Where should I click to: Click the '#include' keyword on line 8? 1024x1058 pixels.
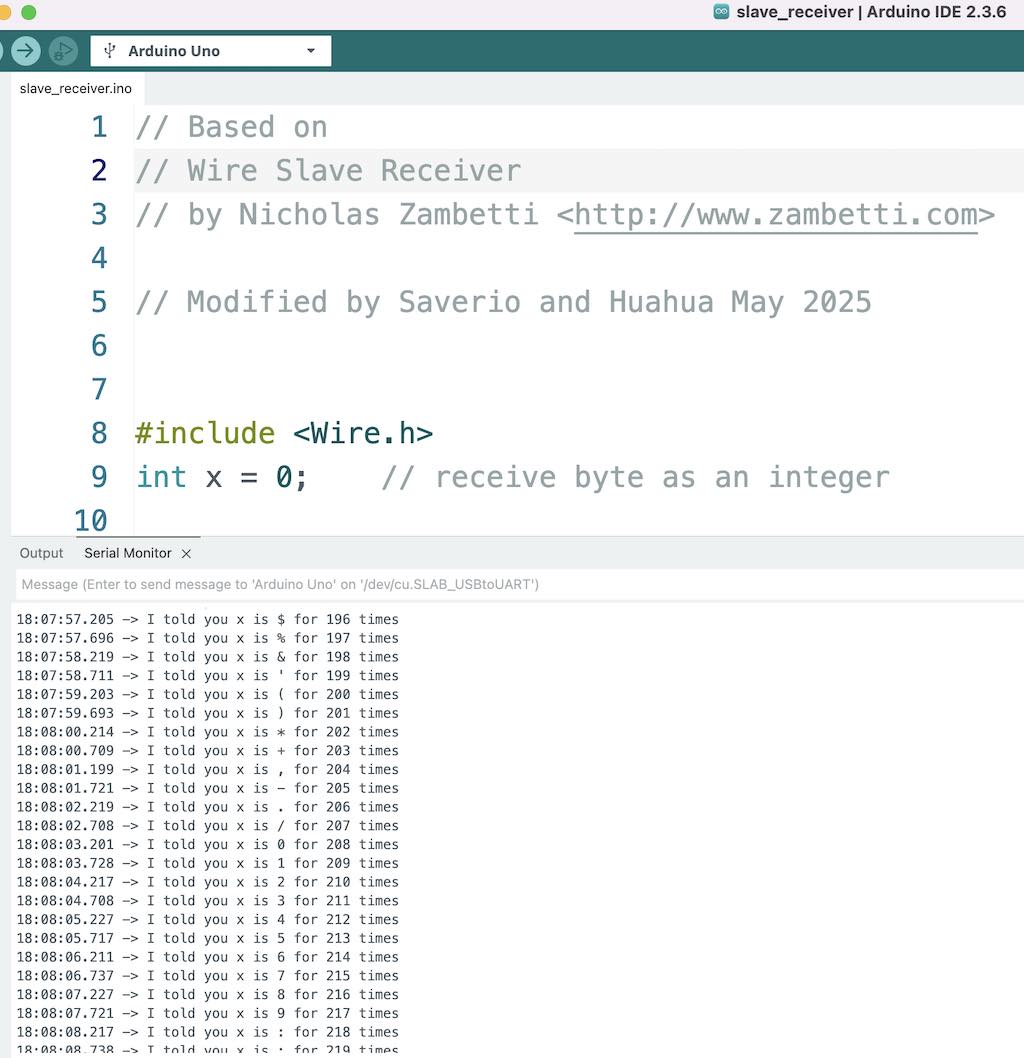point(205,433)
